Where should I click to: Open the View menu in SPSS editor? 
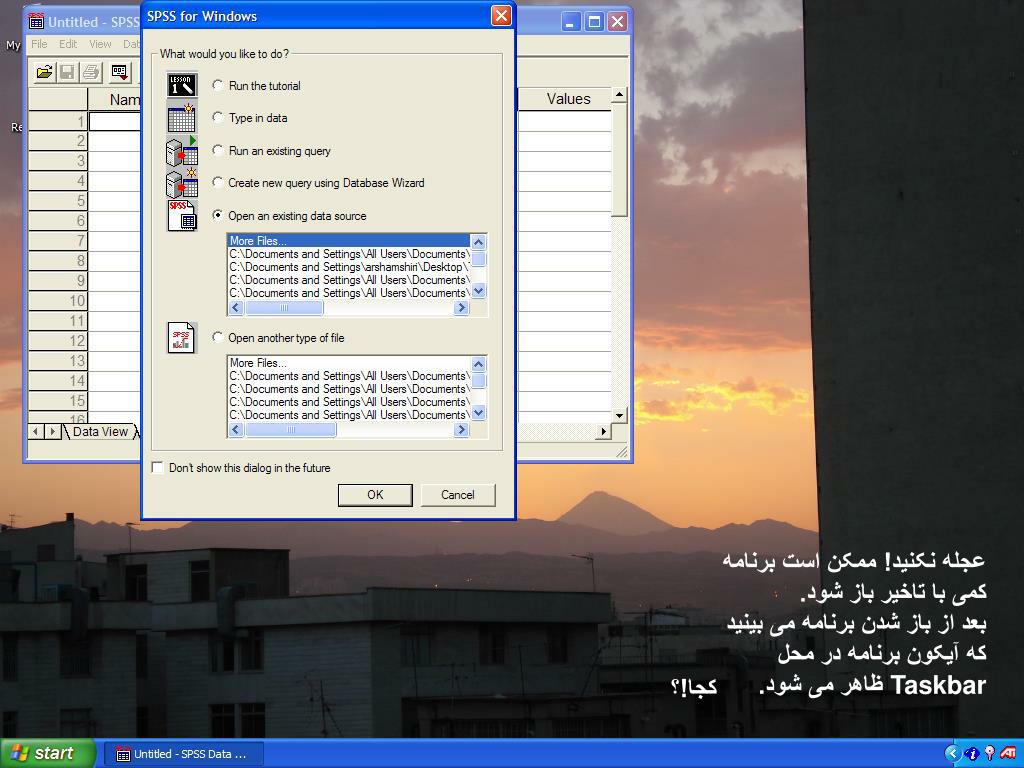(x=100, y=44)
